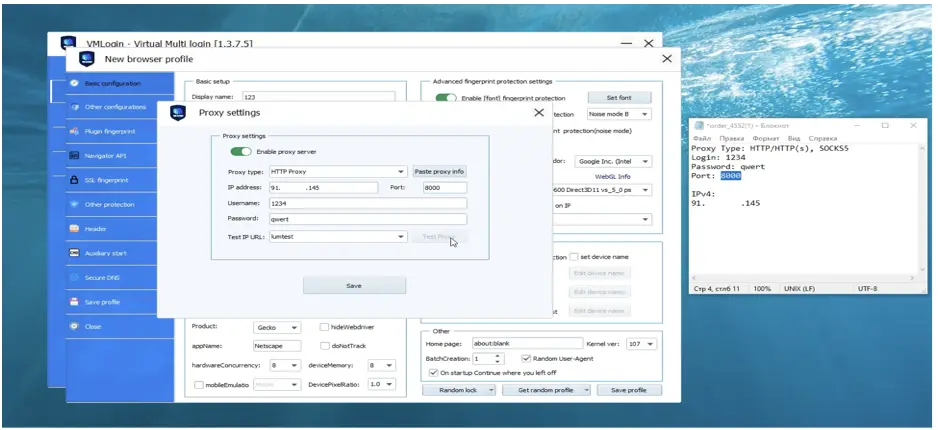Click into the IP address field

coord(323,188)
